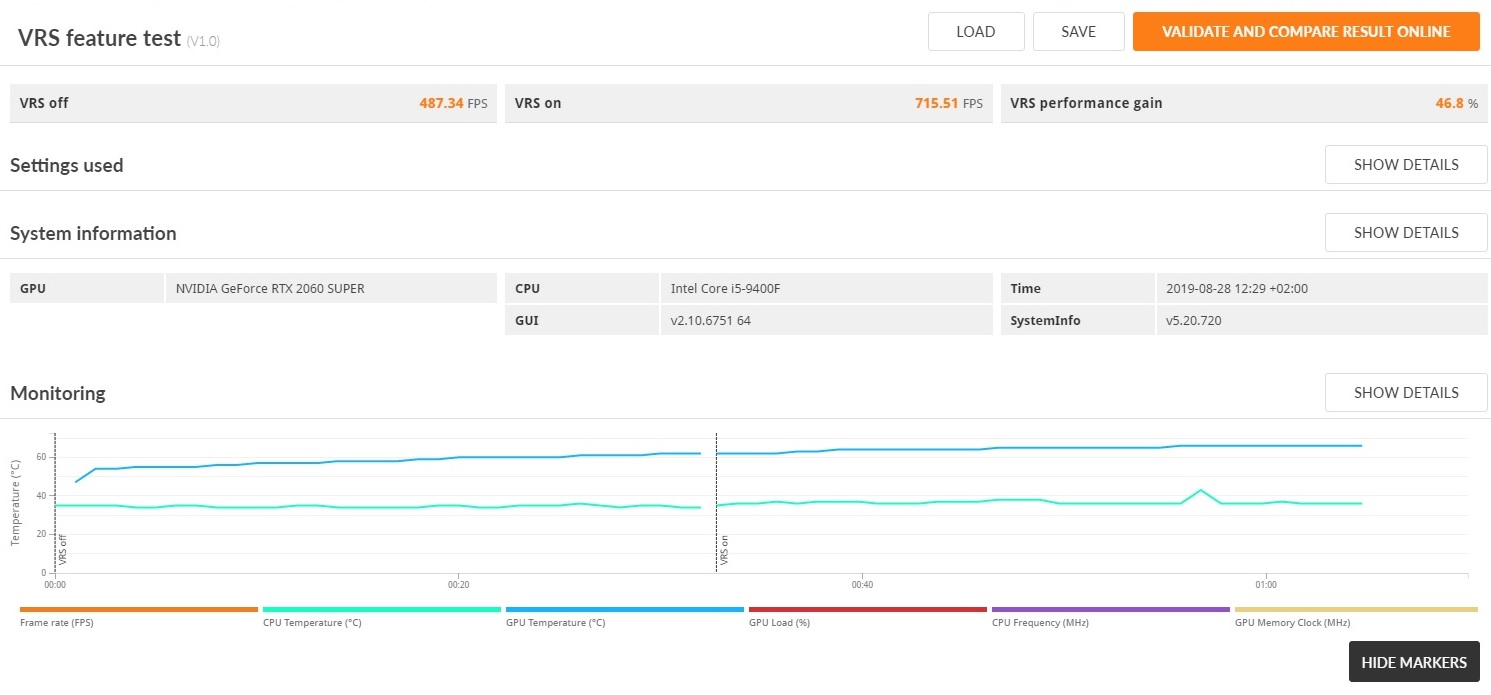The image size is (1491, 695).
Task: Click the NVIDIA GeForce RTX 2060 SUPER text
Action: pyautogui.click(x=270, y=289)
